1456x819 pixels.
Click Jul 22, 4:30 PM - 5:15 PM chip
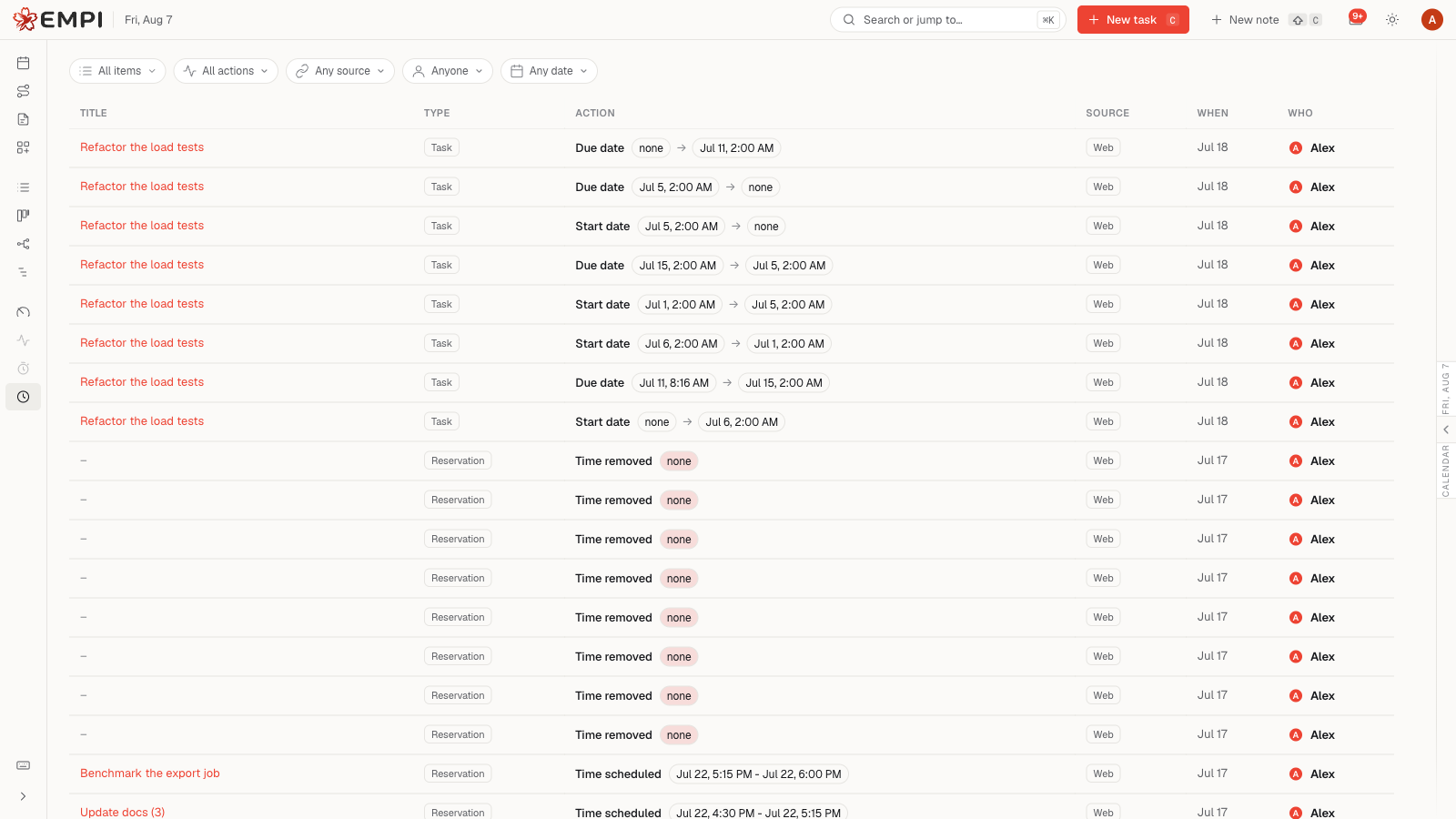759,813
